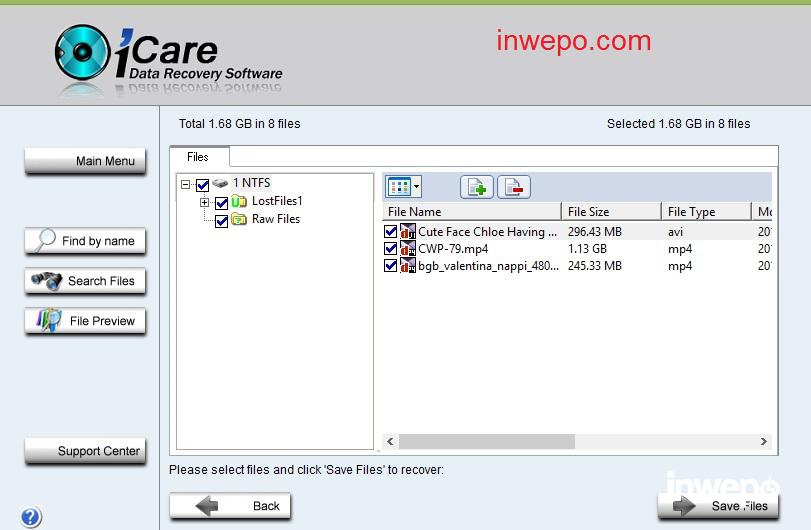Screen dimensions: 811x530
Task: Expand the LostFiles1 tree node
Action: point(204,202)
